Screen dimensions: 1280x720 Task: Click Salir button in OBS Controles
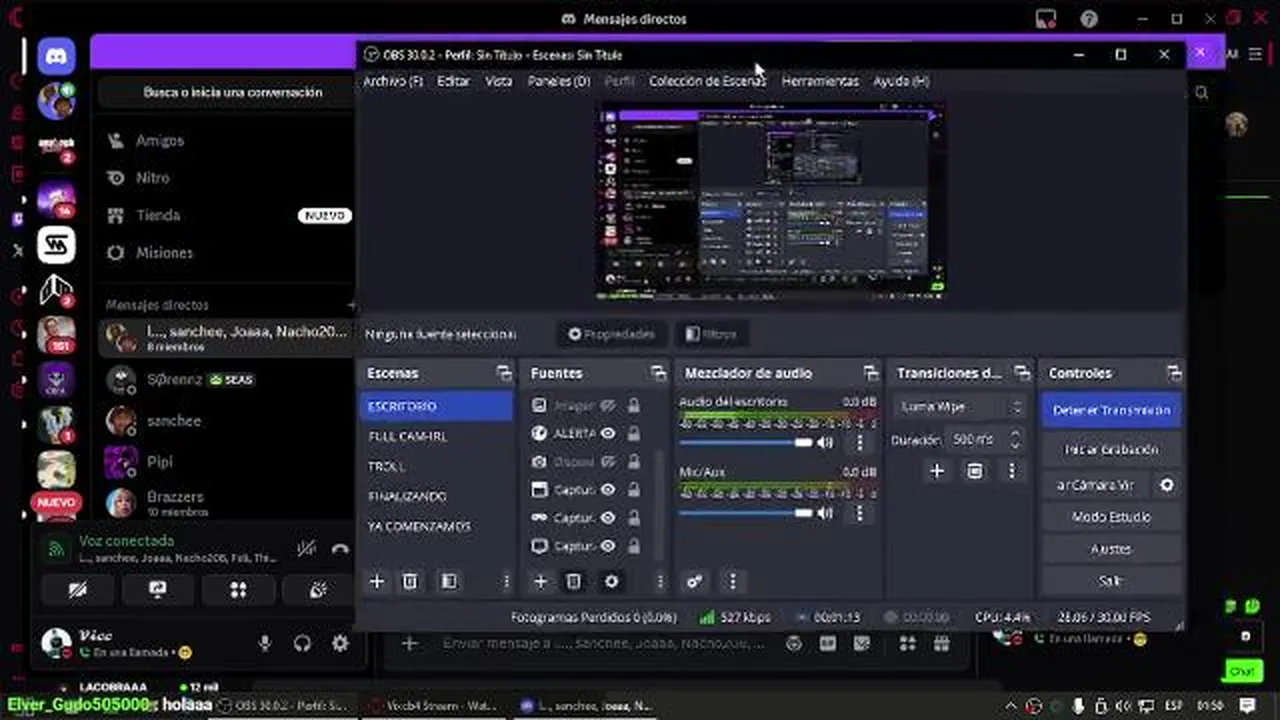point(1111,580)
